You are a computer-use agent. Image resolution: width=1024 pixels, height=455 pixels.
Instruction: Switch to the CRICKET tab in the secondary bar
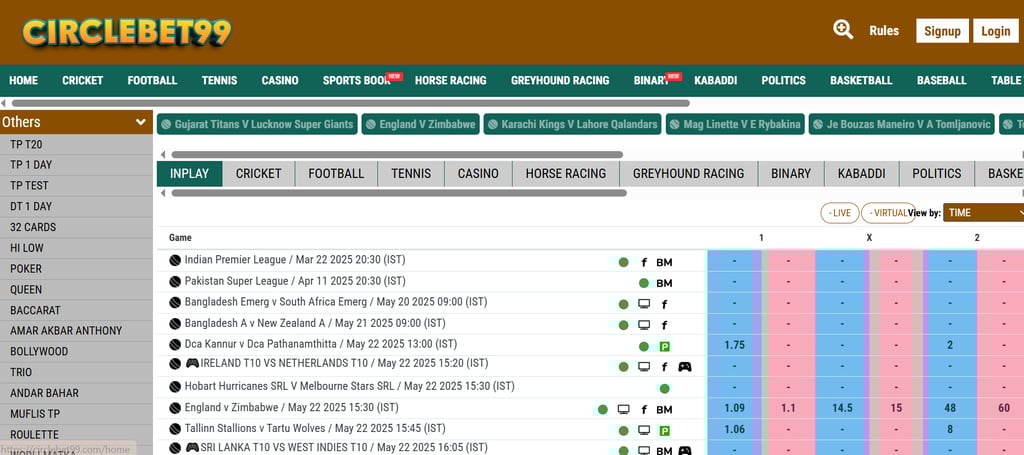pyautogui.click(x=259, y=174)
